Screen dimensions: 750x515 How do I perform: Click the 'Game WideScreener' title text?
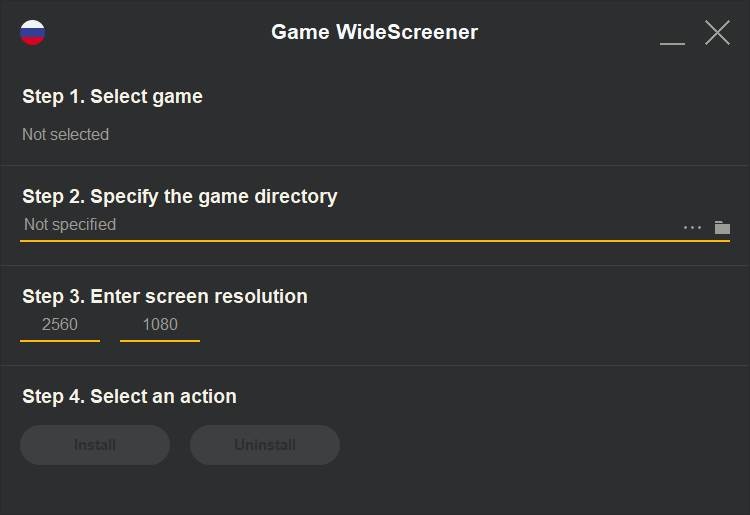click(374, 32)
